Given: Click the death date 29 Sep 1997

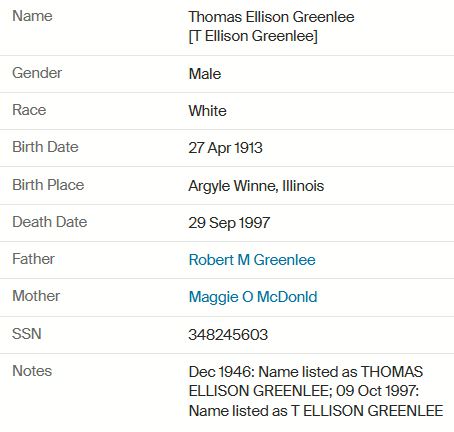Looking at the screenshot, I should click(x=229, y=223).
